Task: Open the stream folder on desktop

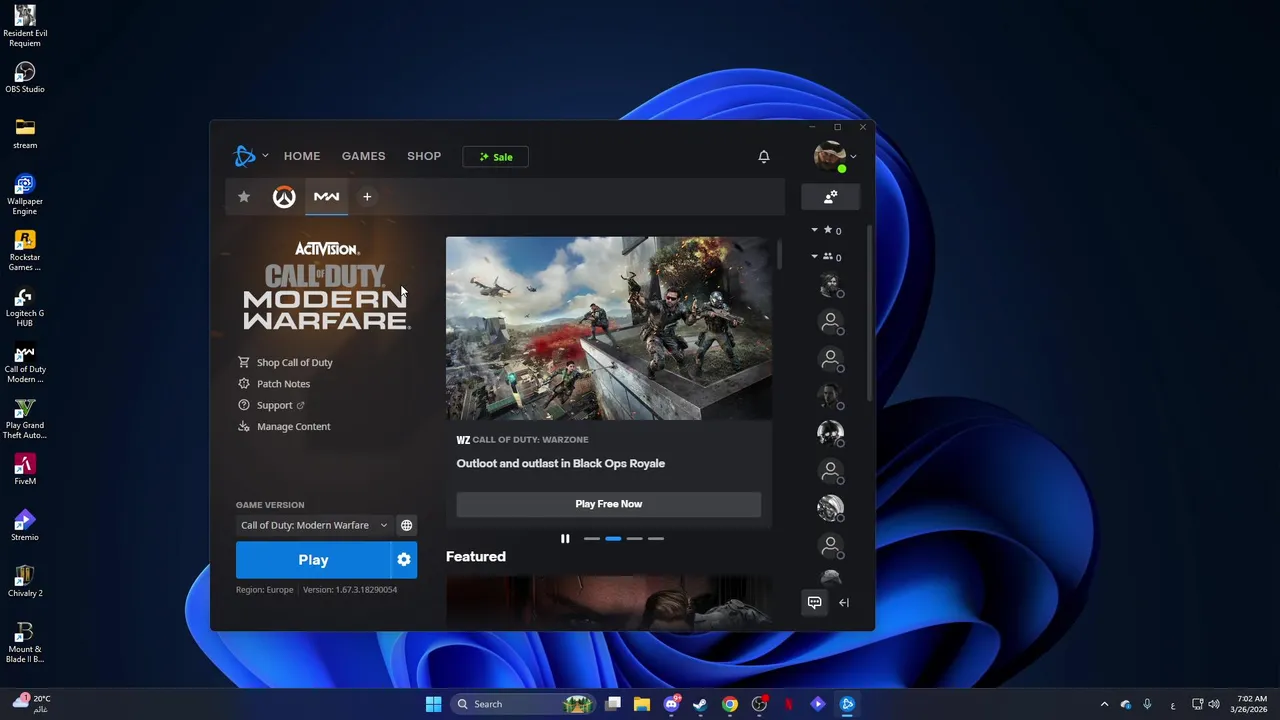Action: coord(25,132)
